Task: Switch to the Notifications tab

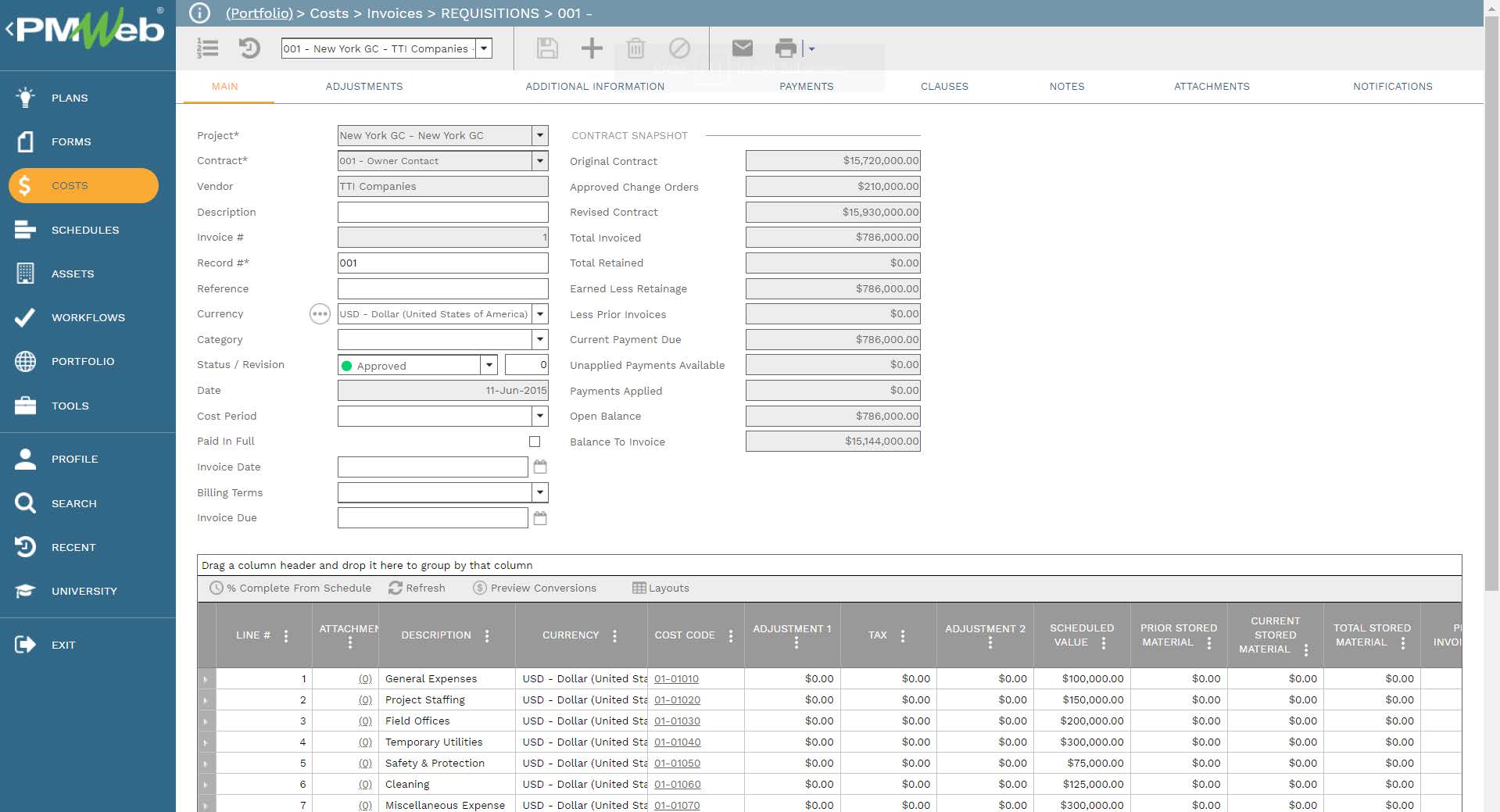Action: (1393, 87)
